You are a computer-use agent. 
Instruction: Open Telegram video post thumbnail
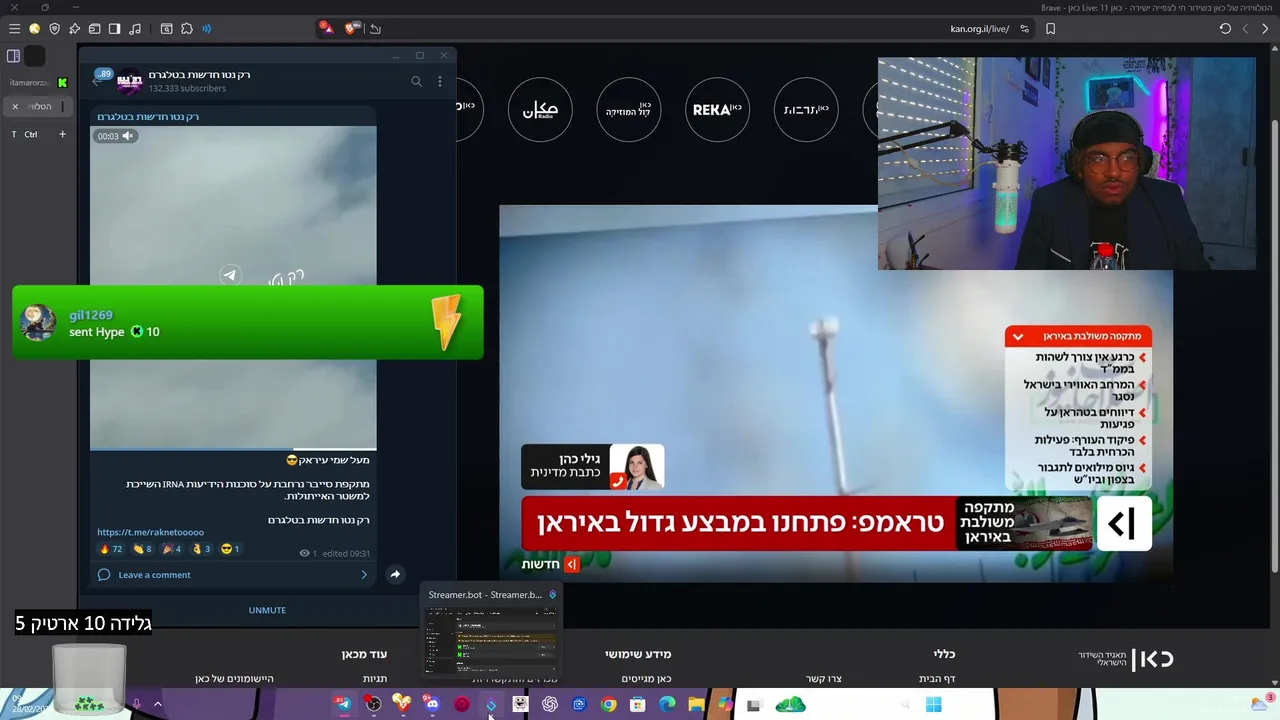[x=233, y=288]
